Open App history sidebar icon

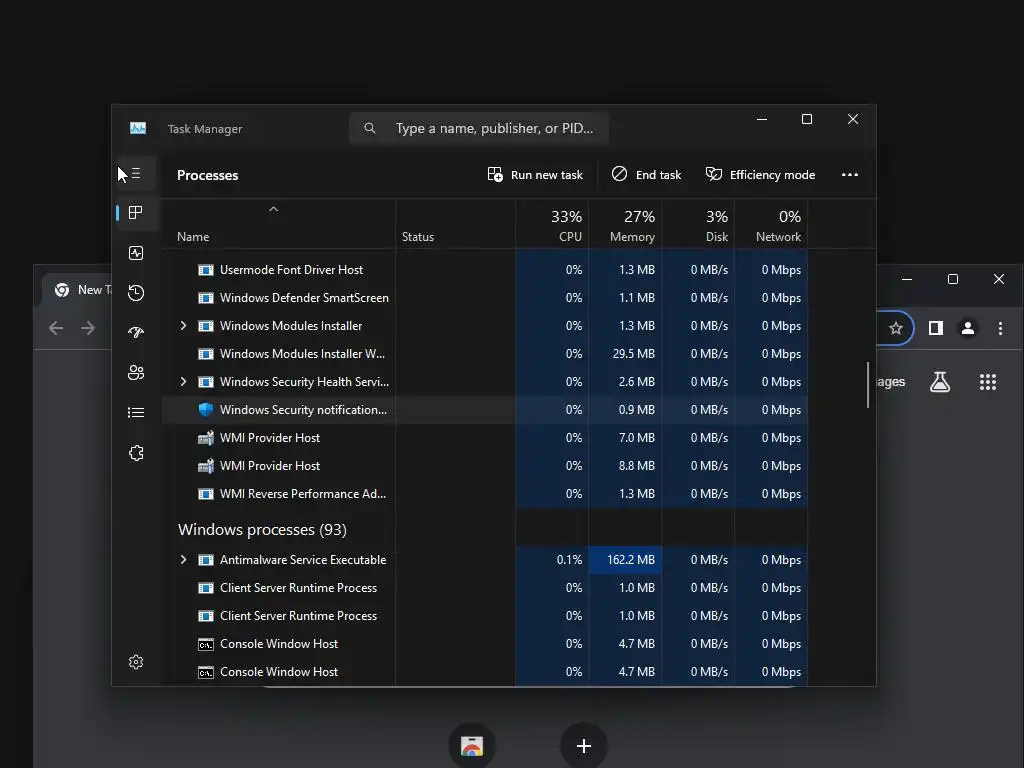tap(136, 293)
